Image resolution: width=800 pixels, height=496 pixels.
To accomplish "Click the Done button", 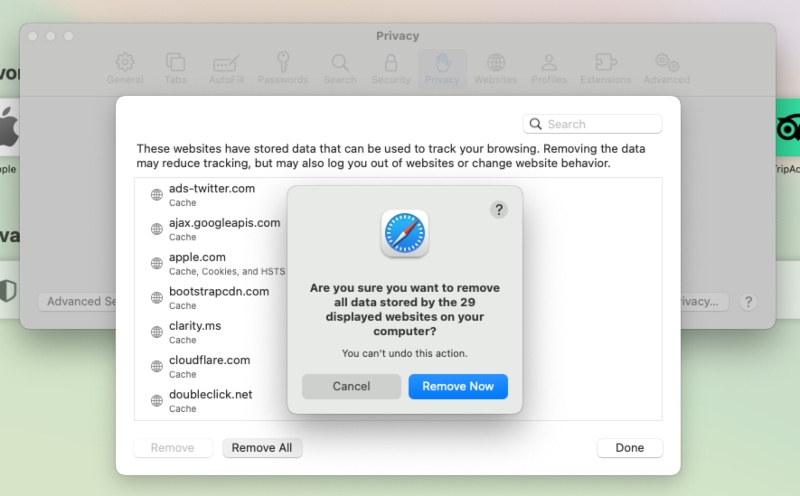I will (630, 448).
